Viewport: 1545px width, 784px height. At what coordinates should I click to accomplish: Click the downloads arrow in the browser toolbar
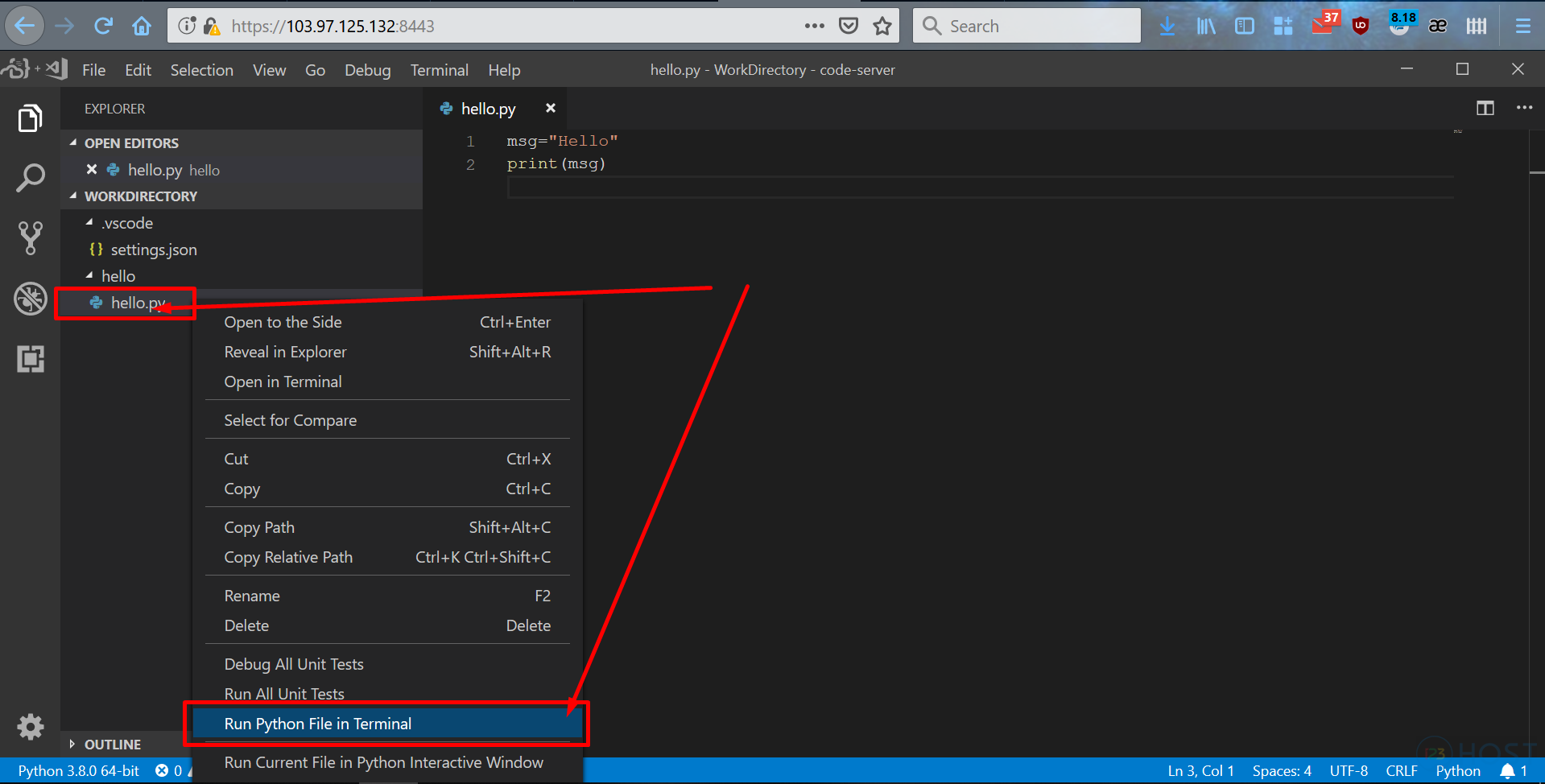[1167, 25]
